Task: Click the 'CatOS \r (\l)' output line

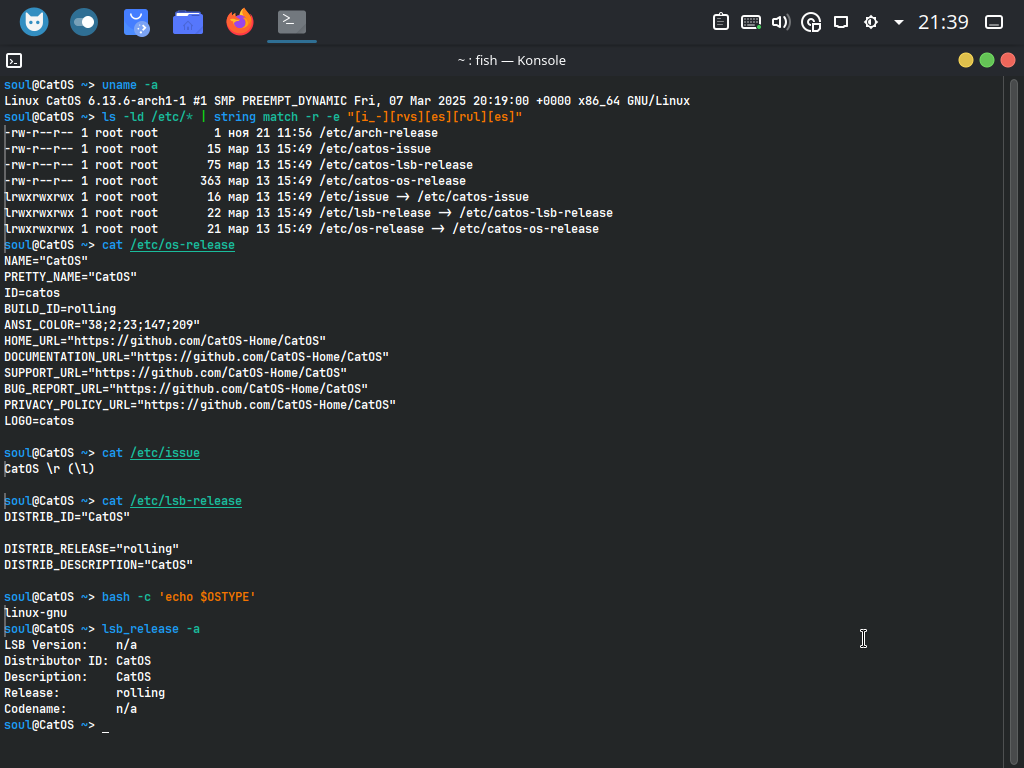Action: [x=50, y=469]
